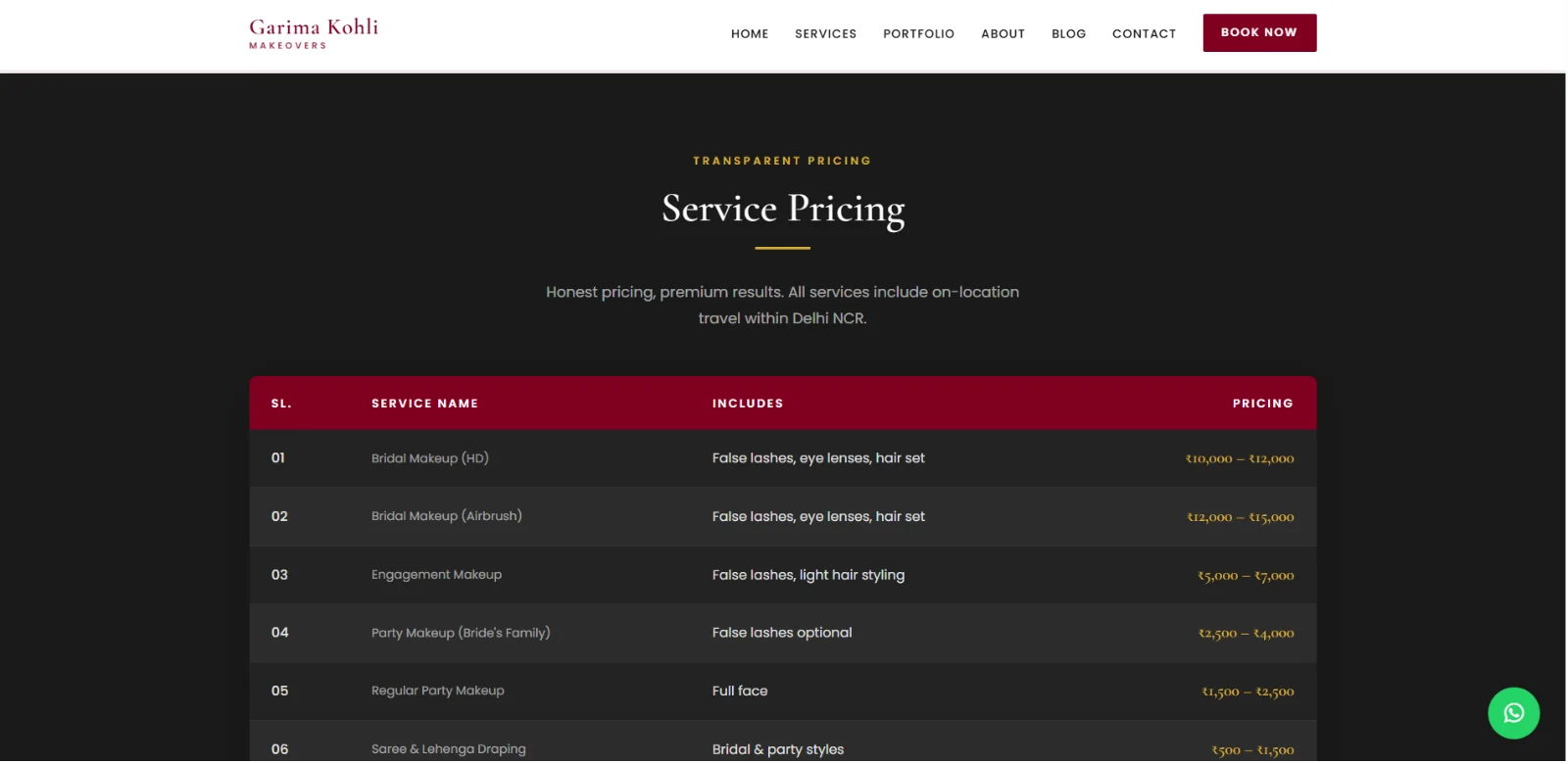Click row number 06

pos(279,749)
